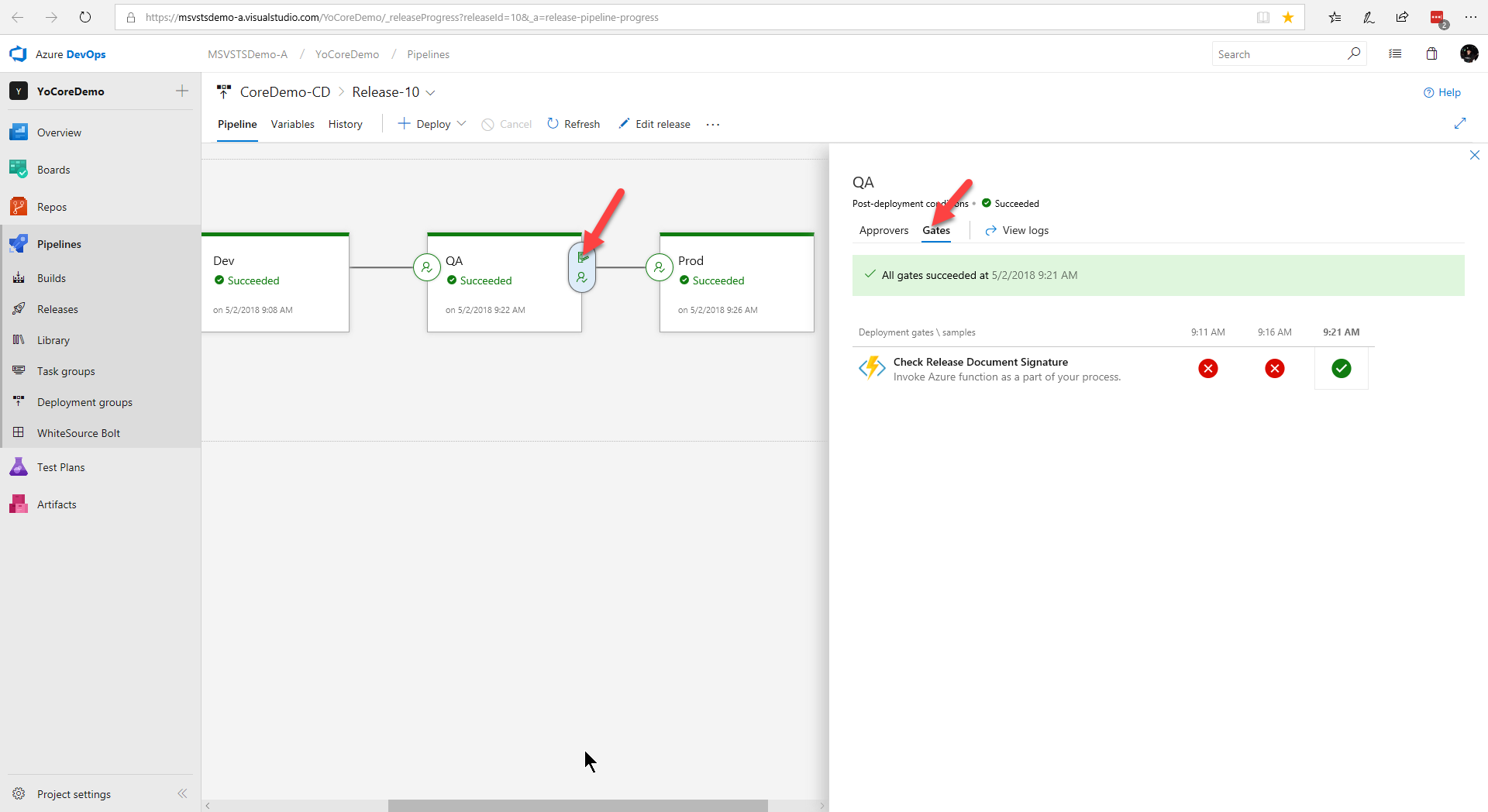Image resolution: width=1488 pixels, height=812 pixels.
Task: Click MSVSTSDemo-A breadcrumb
Action: click(247, 54)
